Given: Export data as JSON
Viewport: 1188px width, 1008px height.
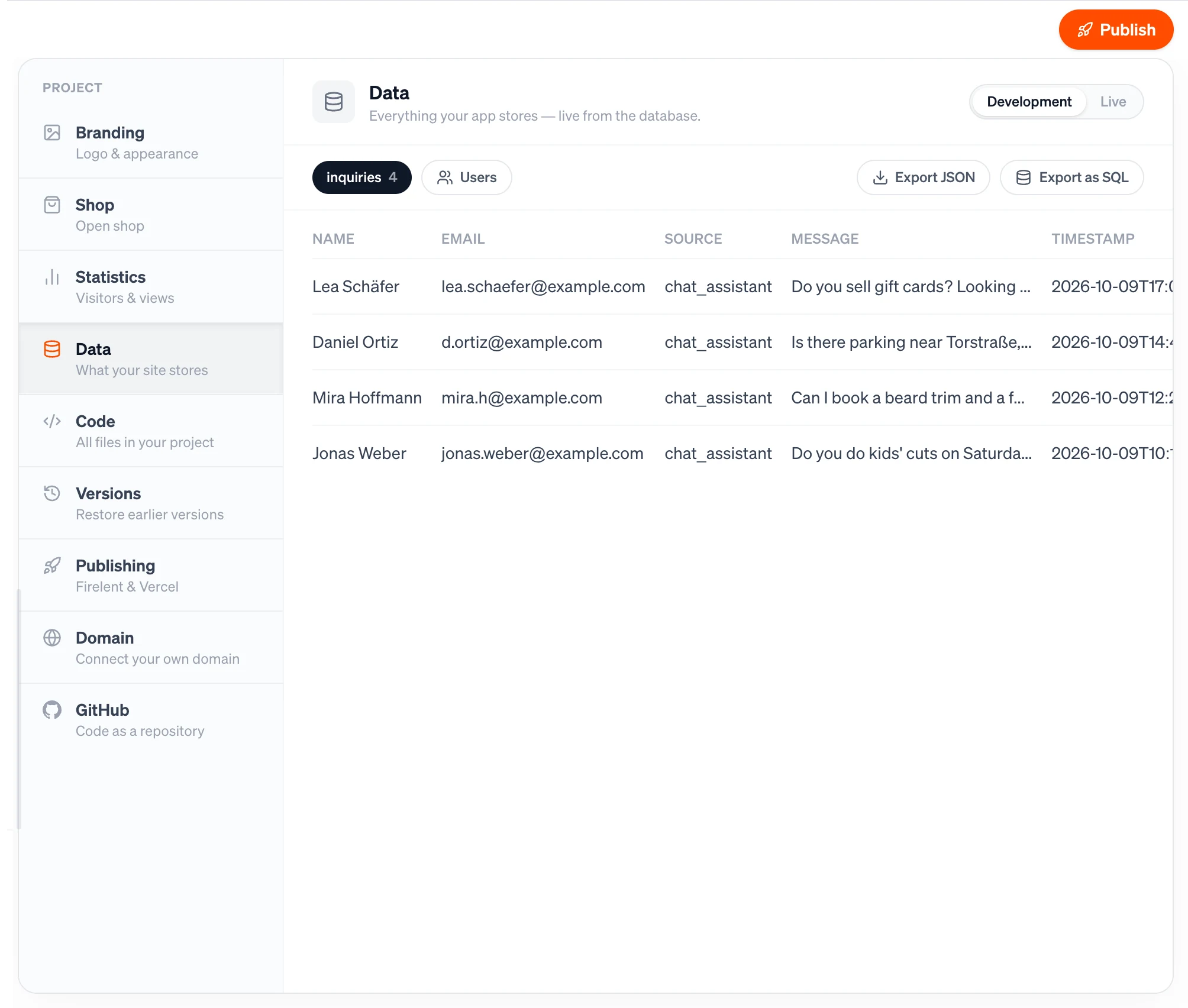Looking at the screenshot, I should (923, 177).
